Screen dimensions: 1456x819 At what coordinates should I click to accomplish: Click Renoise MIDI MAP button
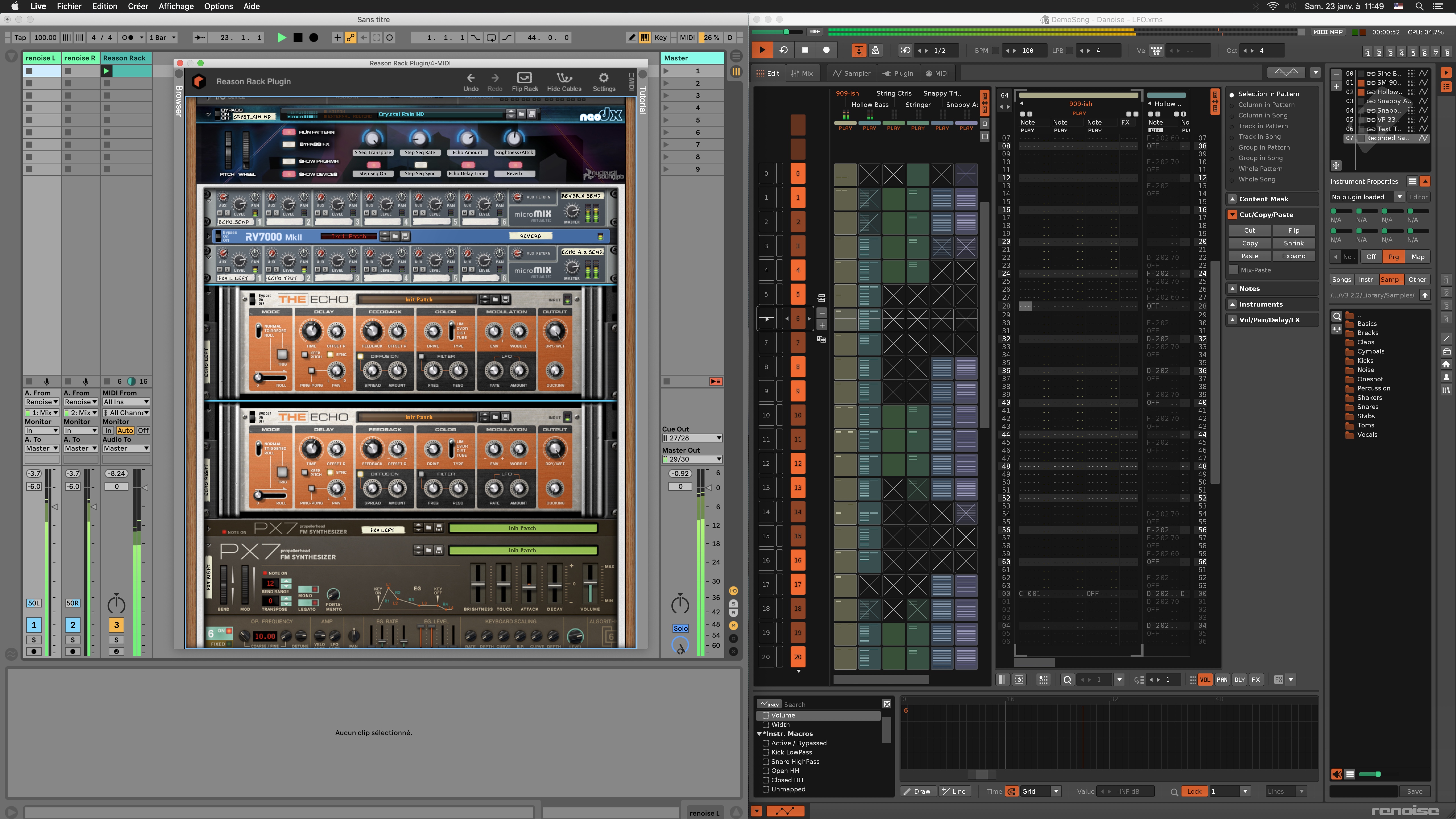click(1328, 32)
